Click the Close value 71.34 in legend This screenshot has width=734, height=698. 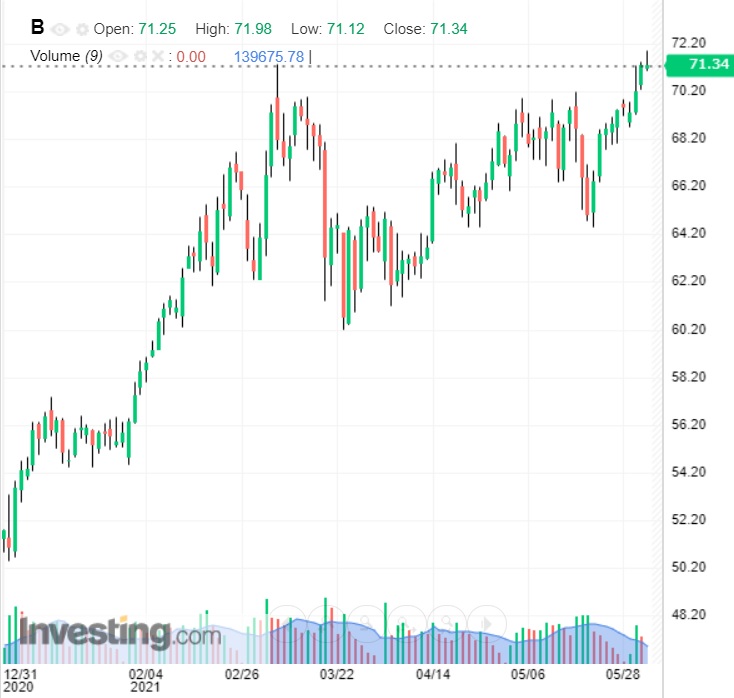(449, 29)
